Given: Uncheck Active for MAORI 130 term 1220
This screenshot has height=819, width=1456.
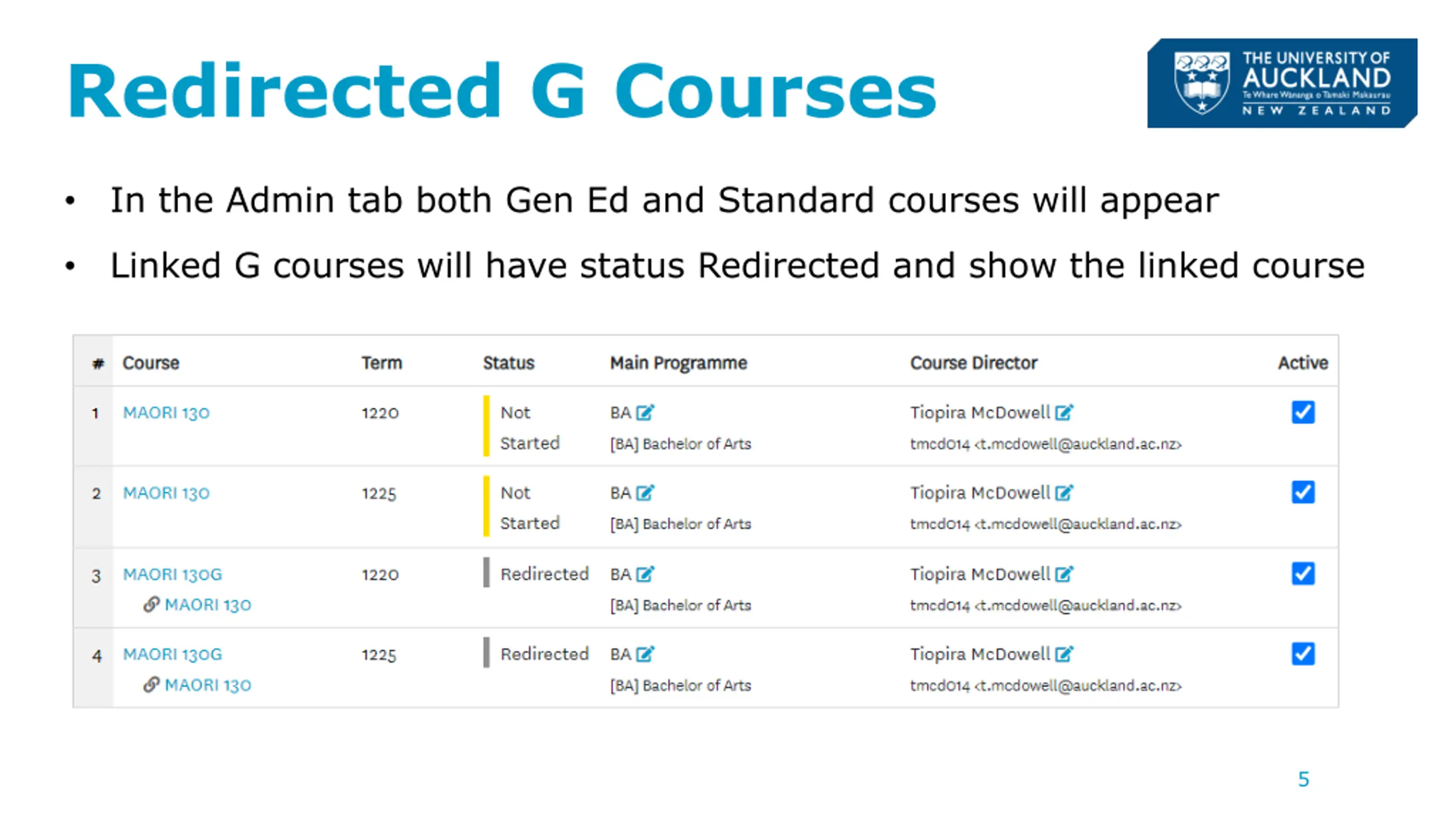Looking at the screenshot, I should pos(1303,412).
